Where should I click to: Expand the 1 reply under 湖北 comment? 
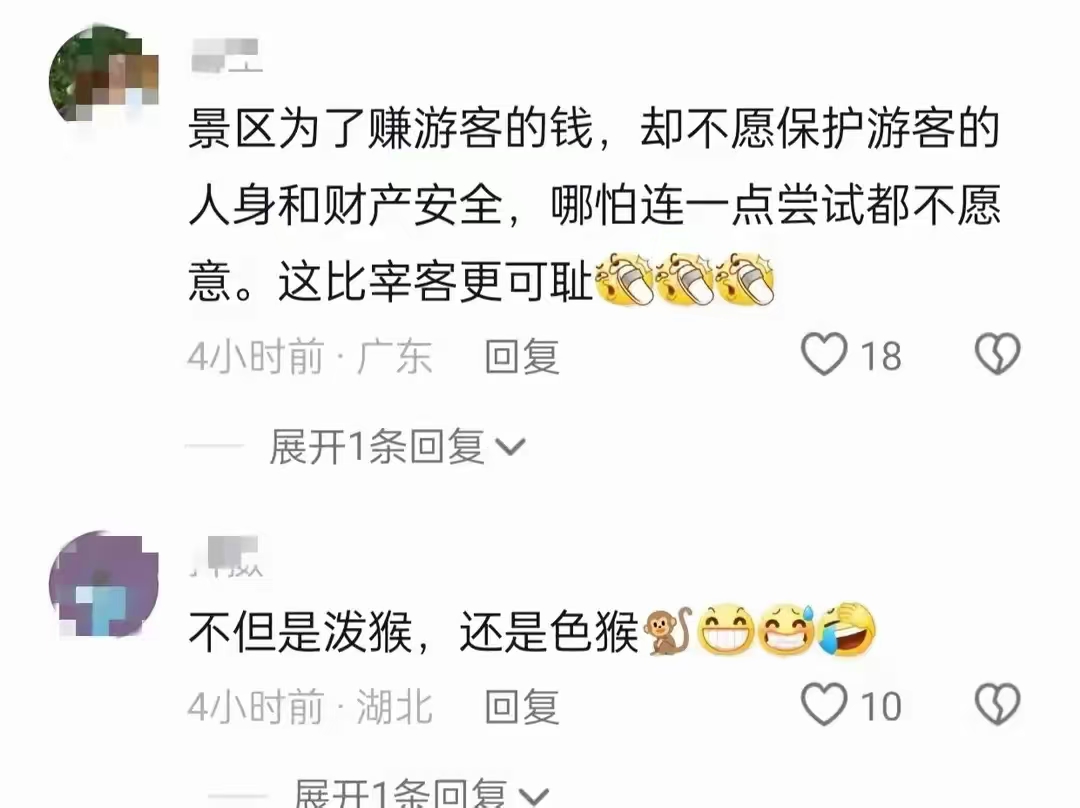[420, 794]
